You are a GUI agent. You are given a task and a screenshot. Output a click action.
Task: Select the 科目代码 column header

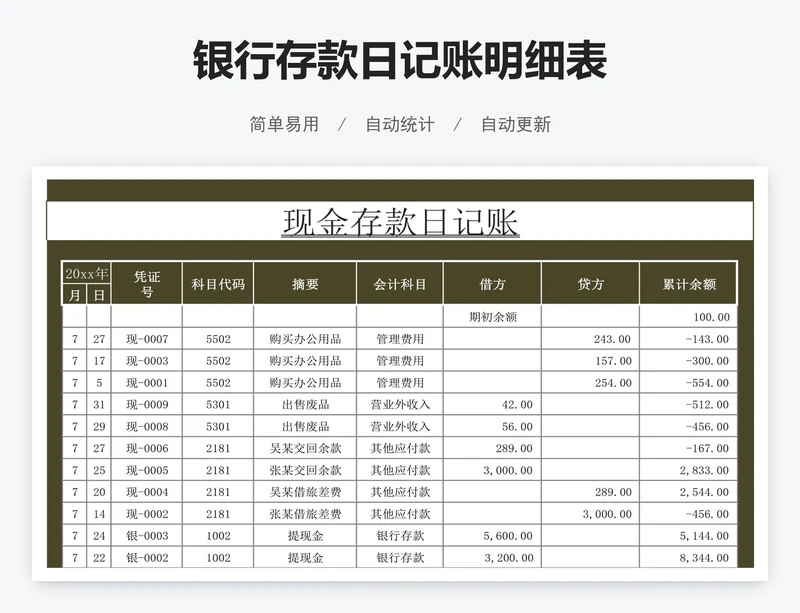click(218, 284)
